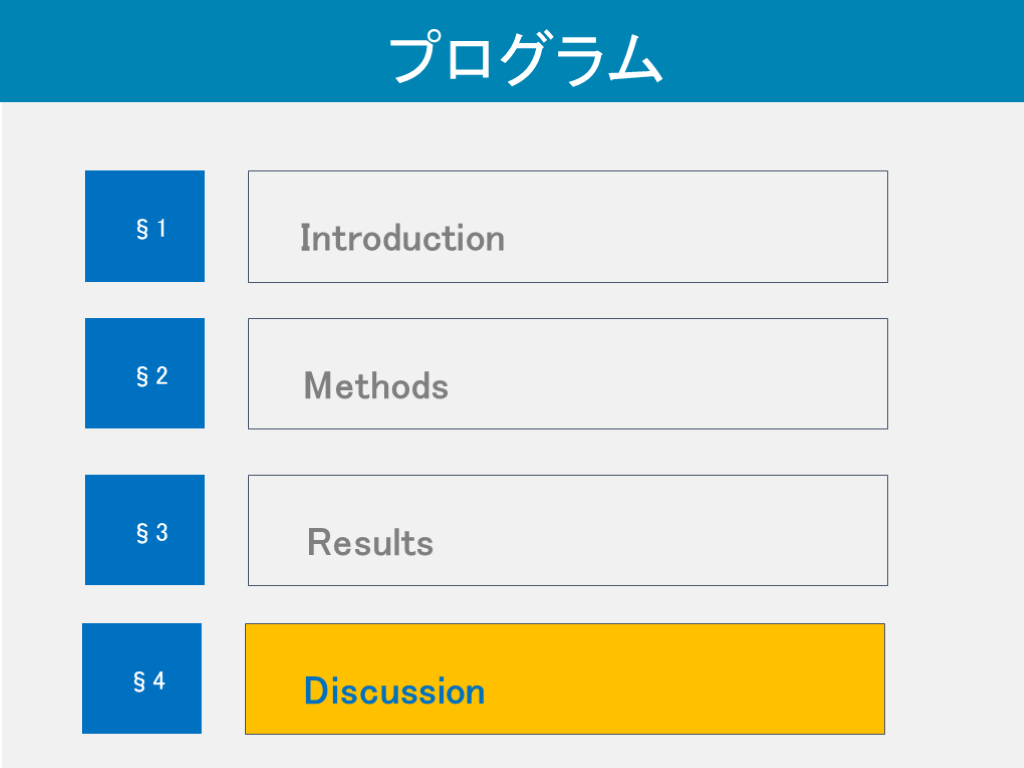Click the blue header banner beside title
This screenshot has width=1024, height=768.
coord(850,50)
